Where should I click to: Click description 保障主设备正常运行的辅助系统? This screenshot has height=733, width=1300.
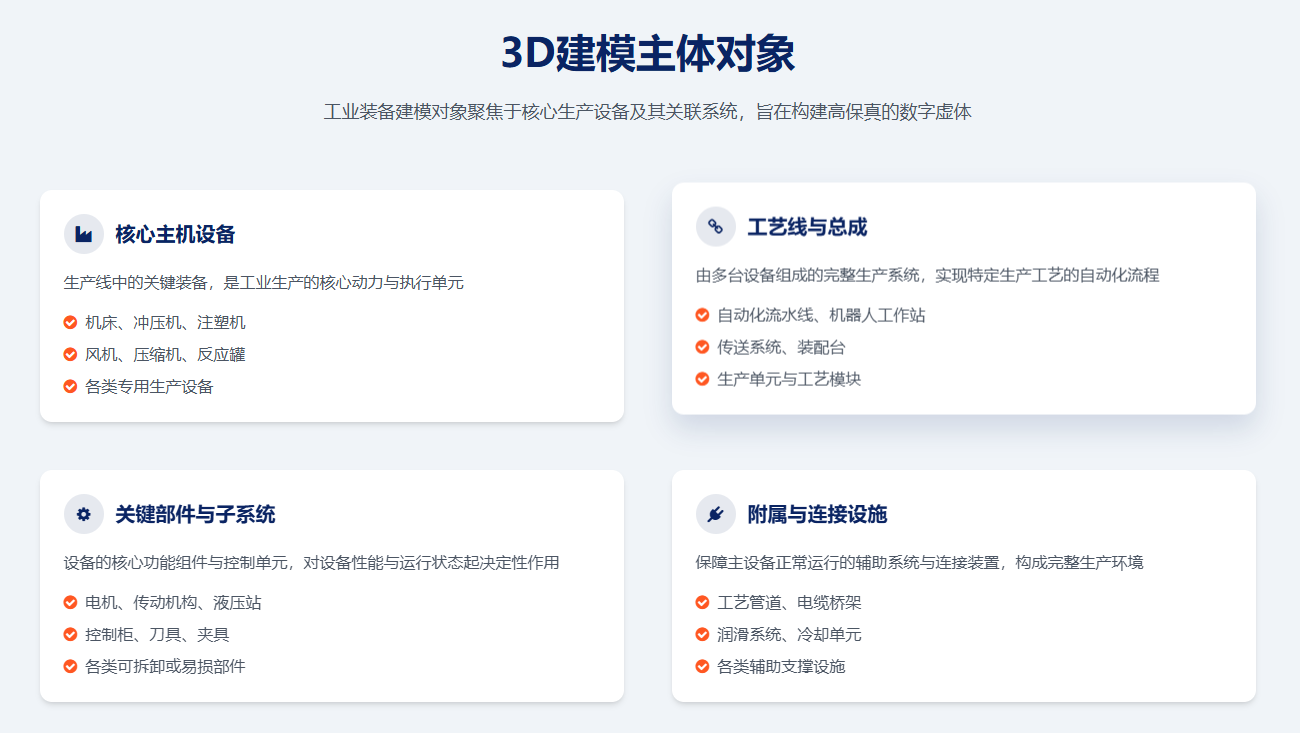tap(920, 563)
